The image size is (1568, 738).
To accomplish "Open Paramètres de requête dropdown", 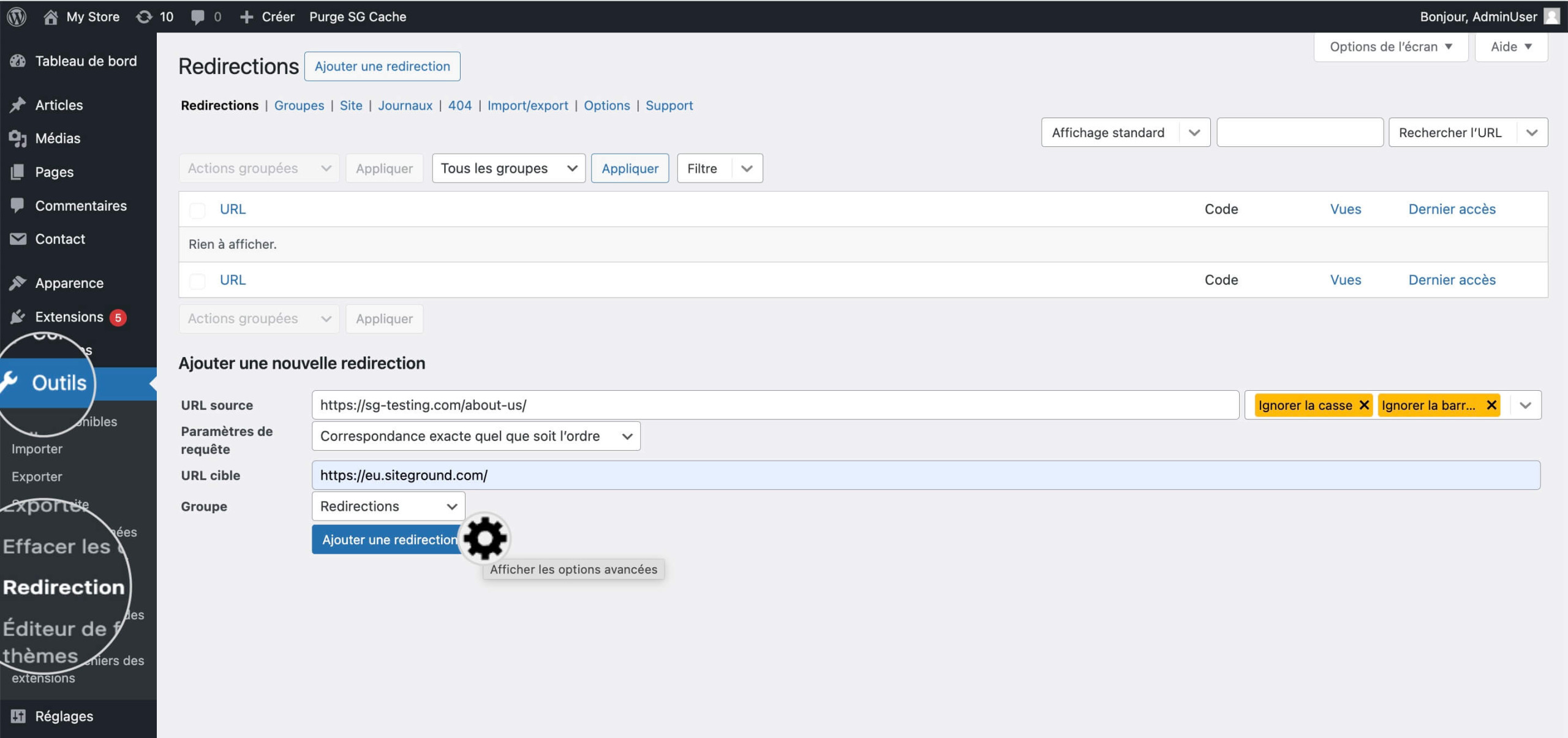I will click(476, 436).
